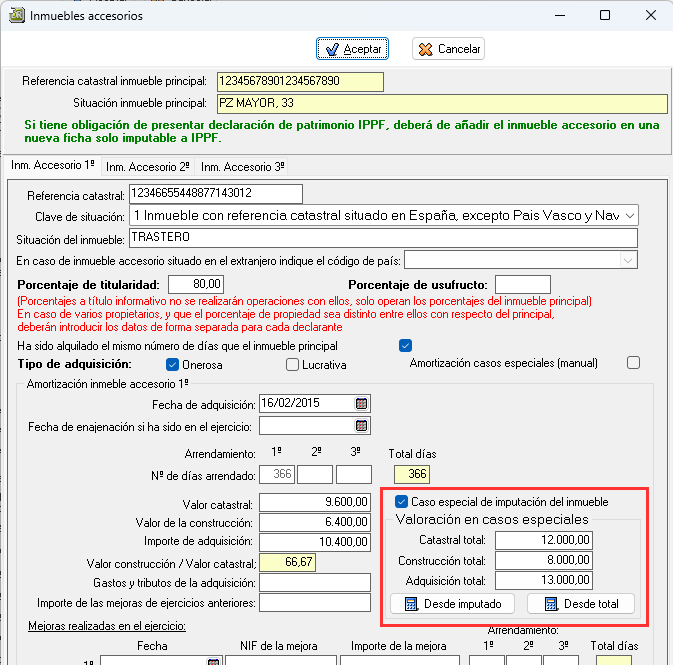Click the Mejoras realizadas en el ejercicio label
Screen dimensions: 673x665
(107, 626)
